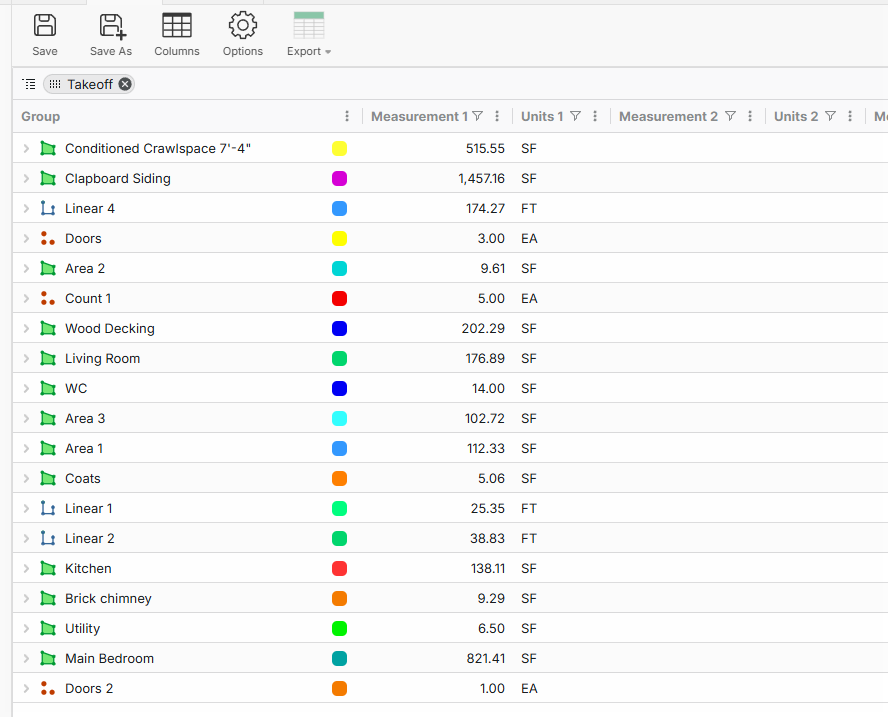888x717 pixels.
Task: Filter the Measurement 1 column
Action: coord(477,116)
